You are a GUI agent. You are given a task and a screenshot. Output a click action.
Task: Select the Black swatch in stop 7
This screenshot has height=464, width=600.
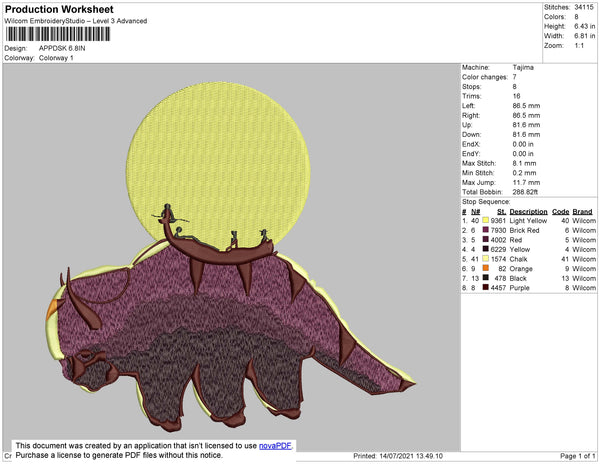(486, 278)
